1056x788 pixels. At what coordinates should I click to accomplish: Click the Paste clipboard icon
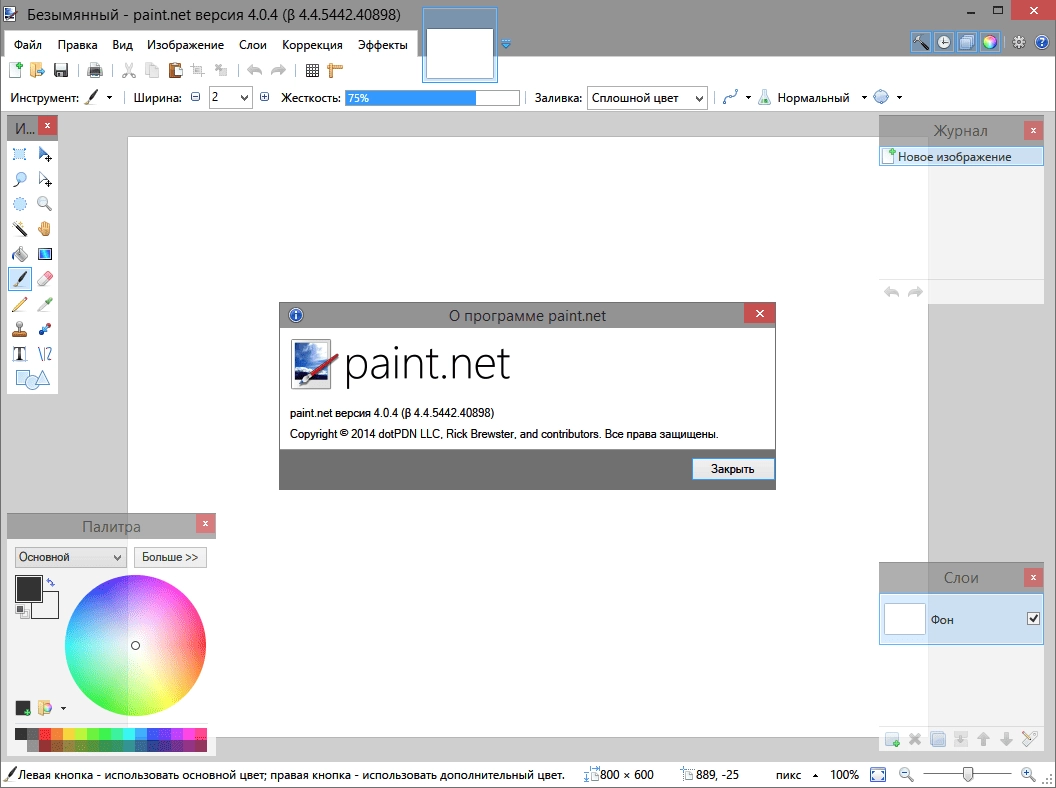click(175, 69)
